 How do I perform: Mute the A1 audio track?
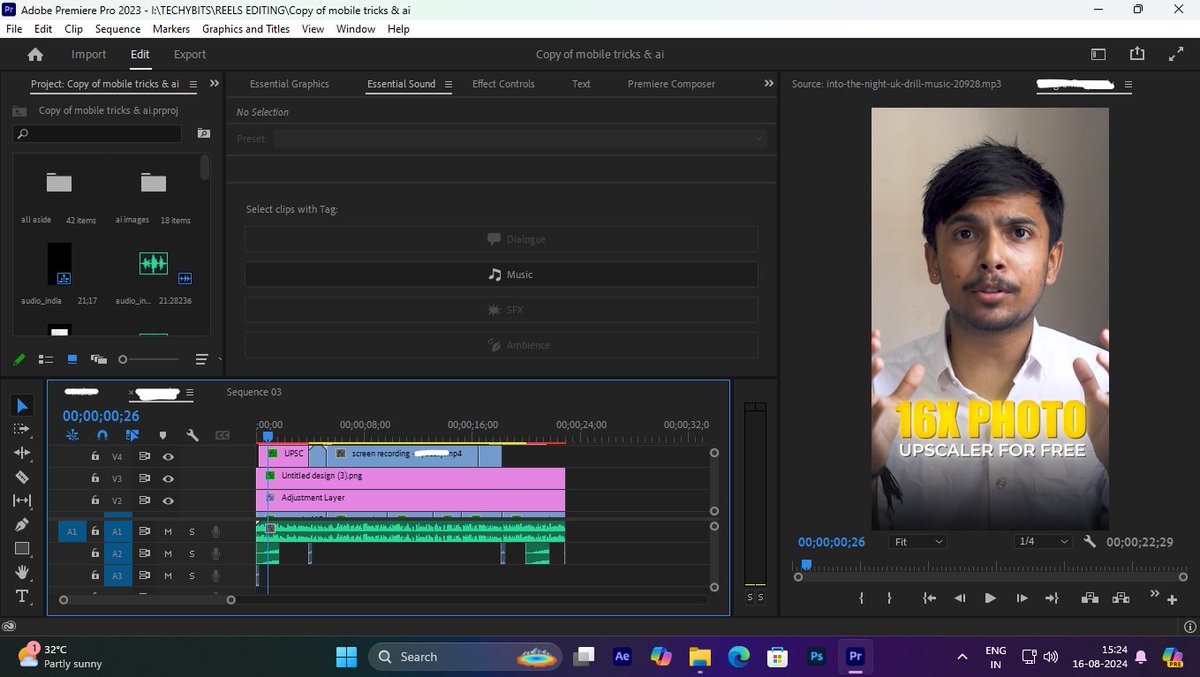click(x=168, y=531)
